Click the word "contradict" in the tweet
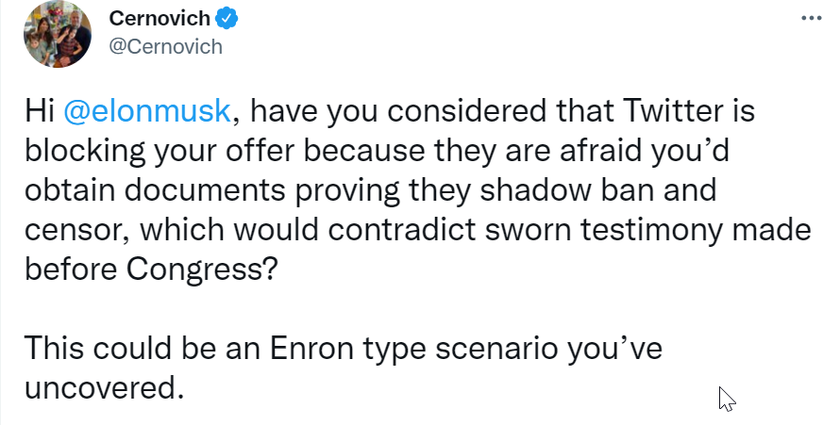Viewport: 840px width, 425px height. point(402,230)
